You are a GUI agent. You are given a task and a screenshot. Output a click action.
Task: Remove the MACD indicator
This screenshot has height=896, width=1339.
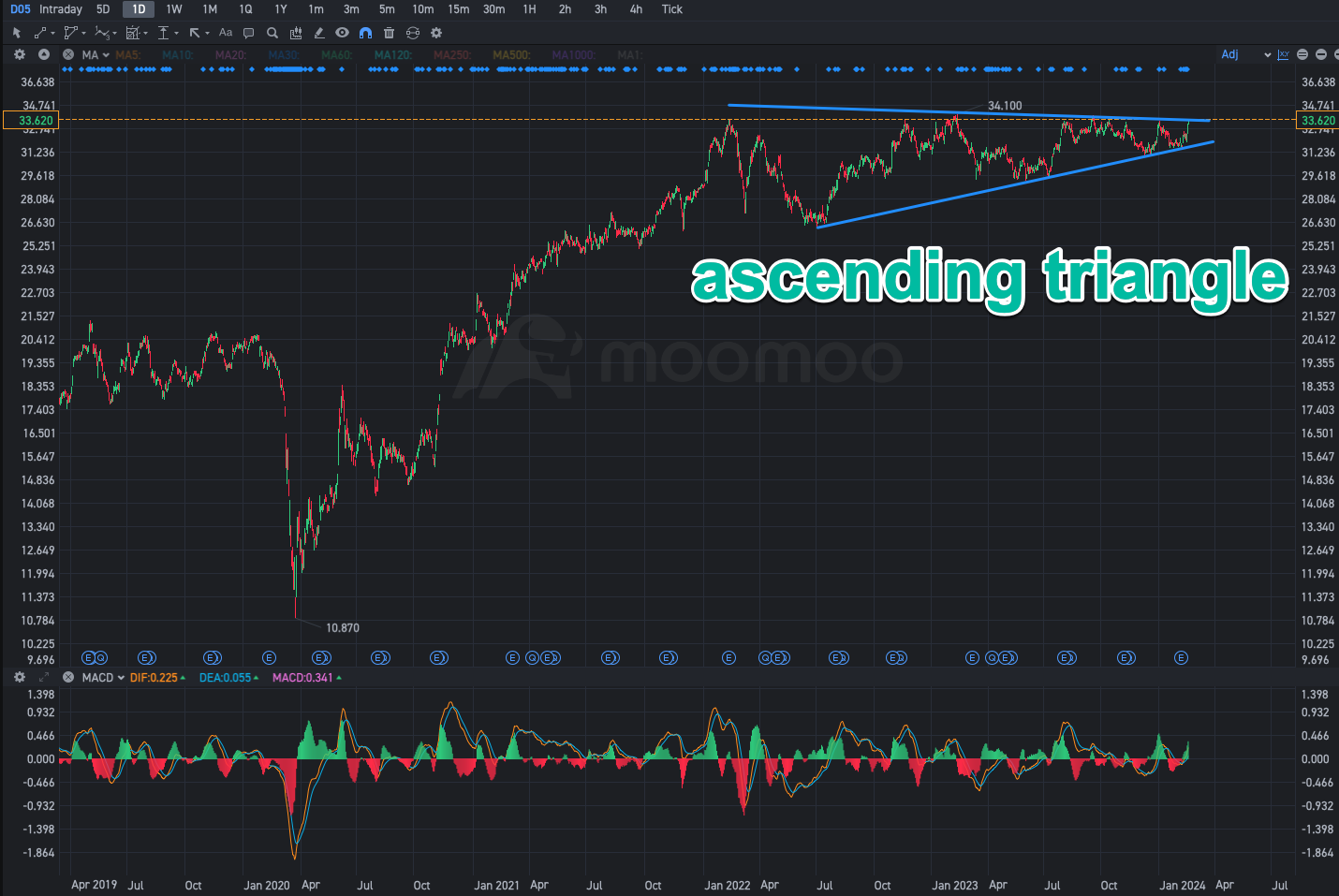click(x=68, y=677)
